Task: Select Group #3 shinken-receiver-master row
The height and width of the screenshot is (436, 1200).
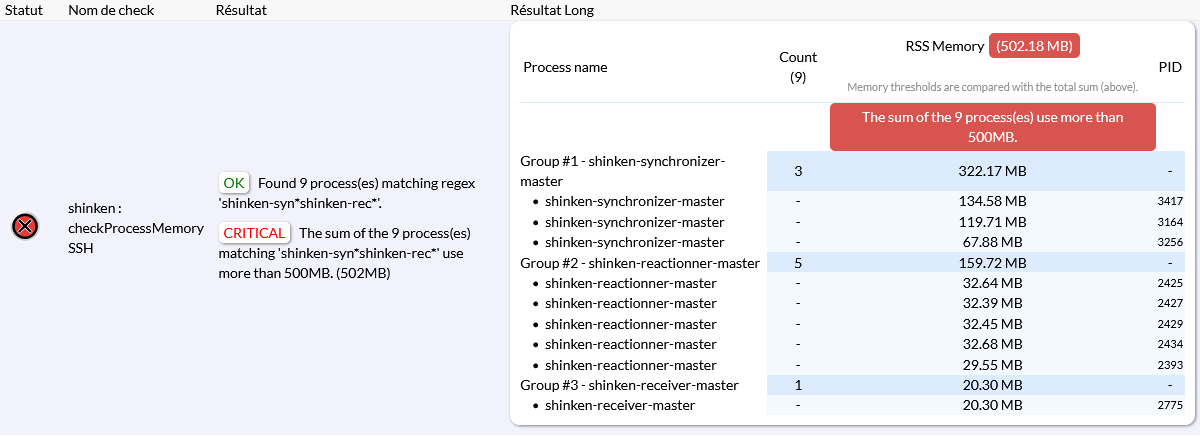Action: [629, 385]
